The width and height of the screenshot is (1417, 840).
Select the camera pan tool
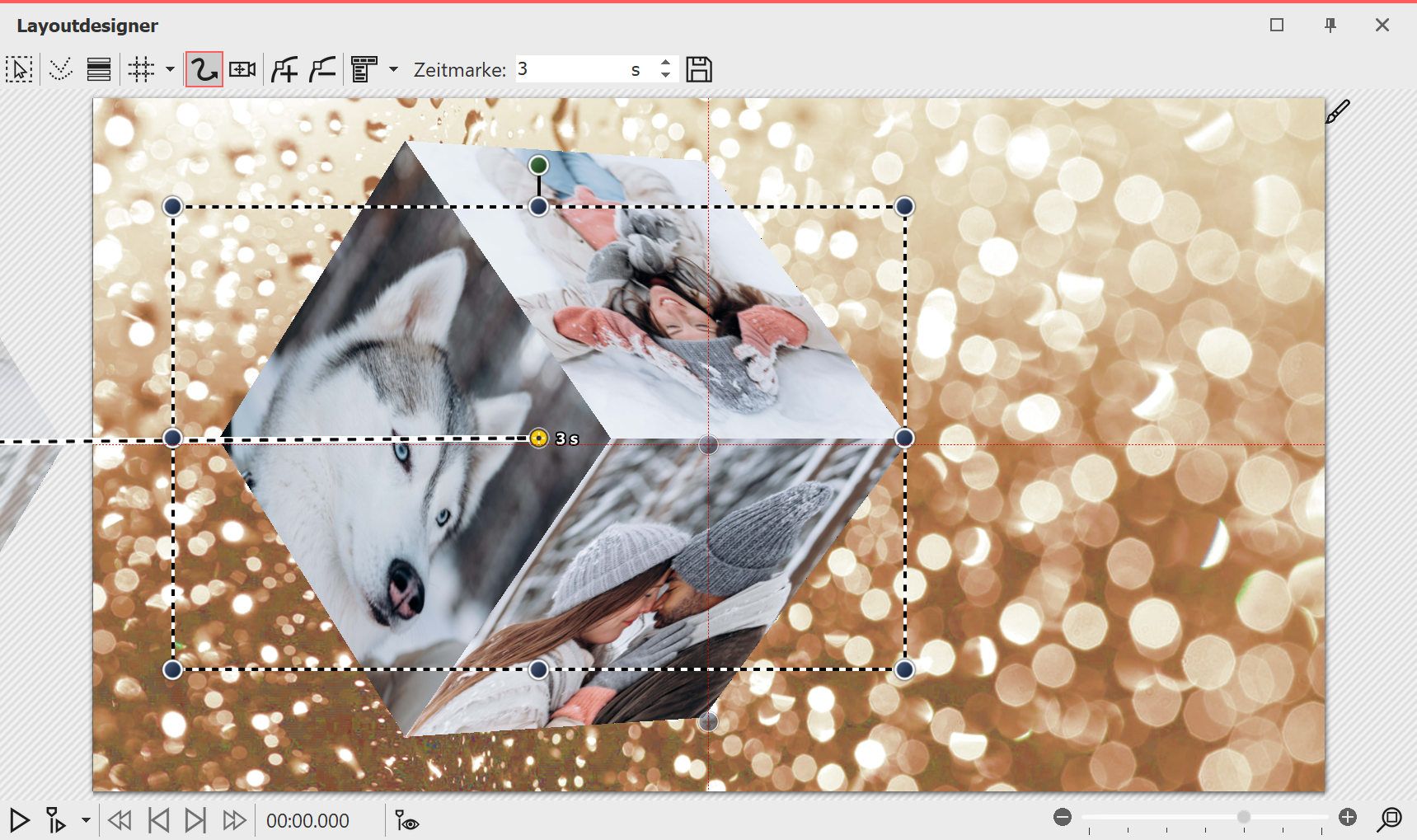[242, 69]
